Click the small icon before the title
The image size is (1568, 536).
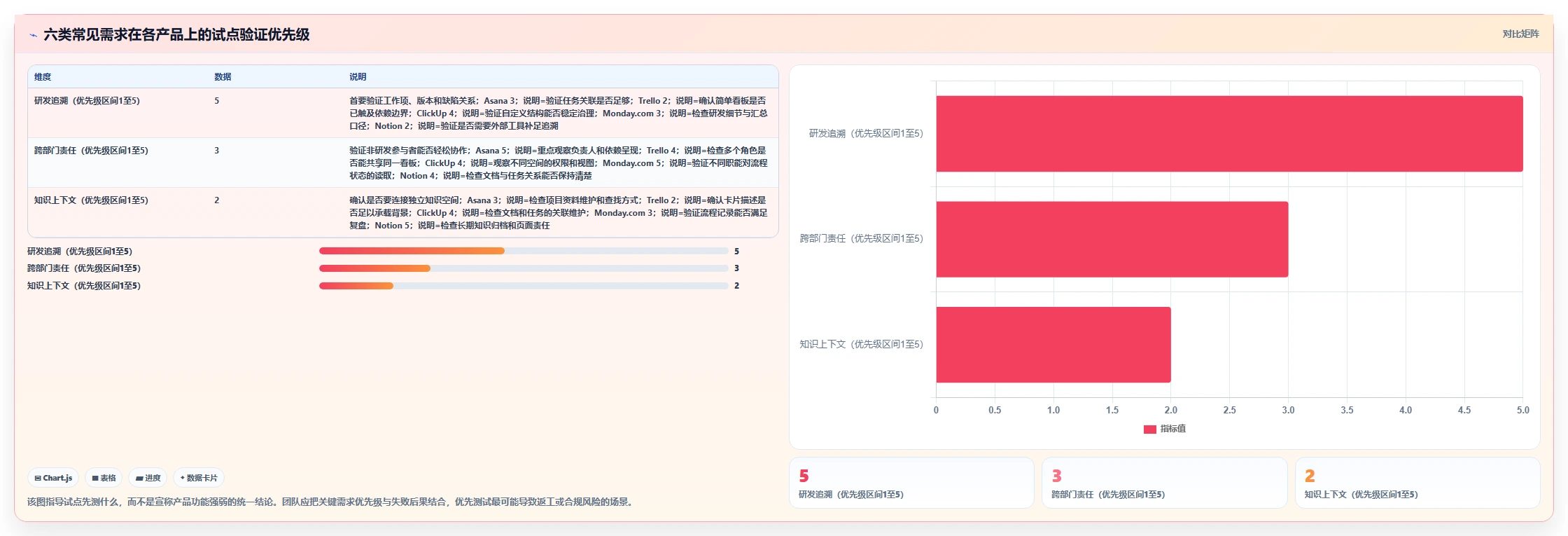(x=33, y=35)
